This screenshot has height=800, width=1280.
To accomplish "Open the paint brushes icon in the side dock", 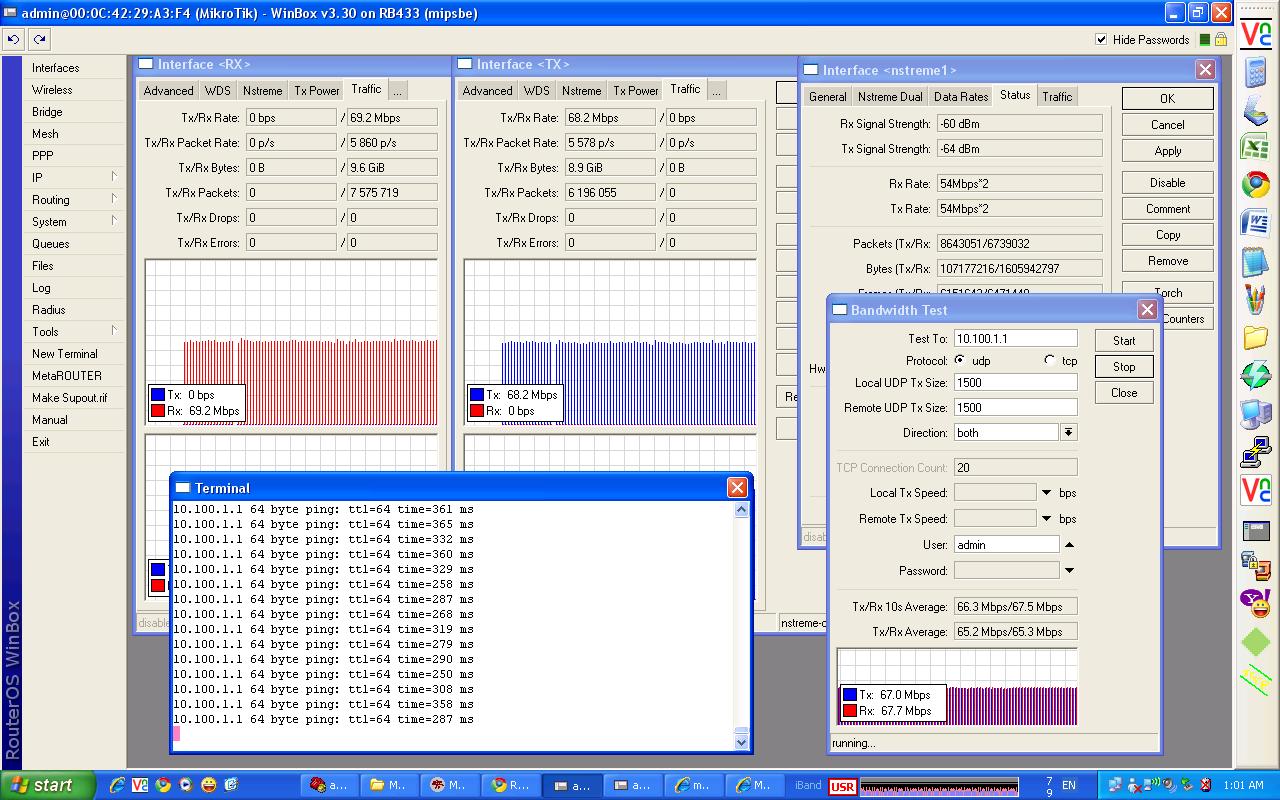I will [x=1255, y=299].
